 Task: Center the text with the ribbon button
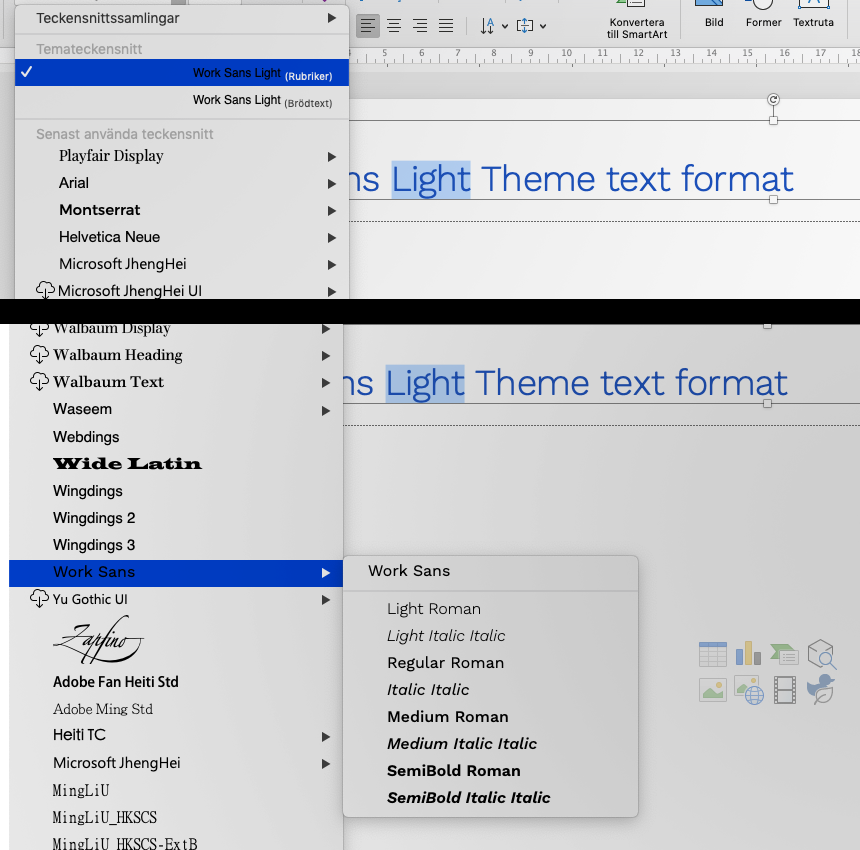(x=394, y=25)
